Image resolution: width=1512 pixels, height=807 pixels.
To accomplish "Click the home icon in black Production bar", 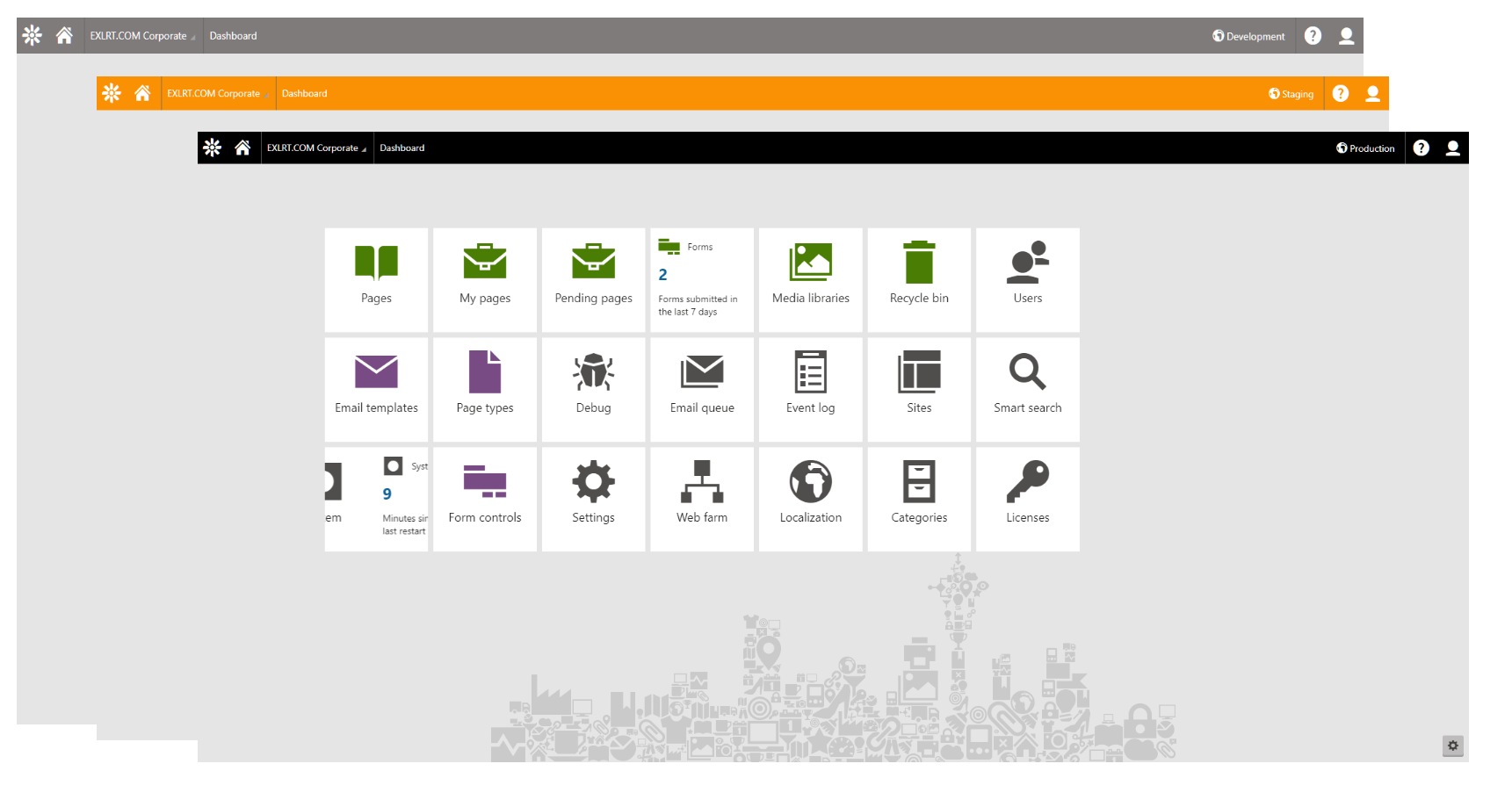I will [242, 148].
